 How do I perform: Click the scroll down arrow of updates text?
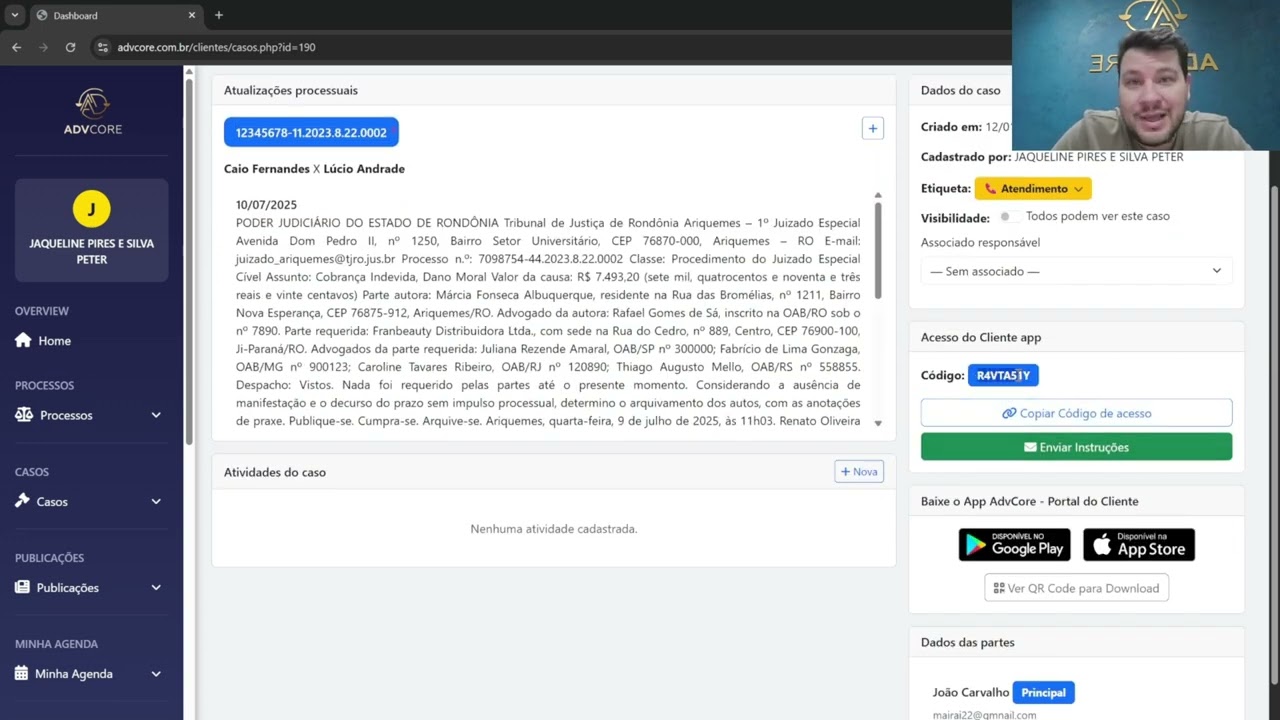(x=878, y=423)
